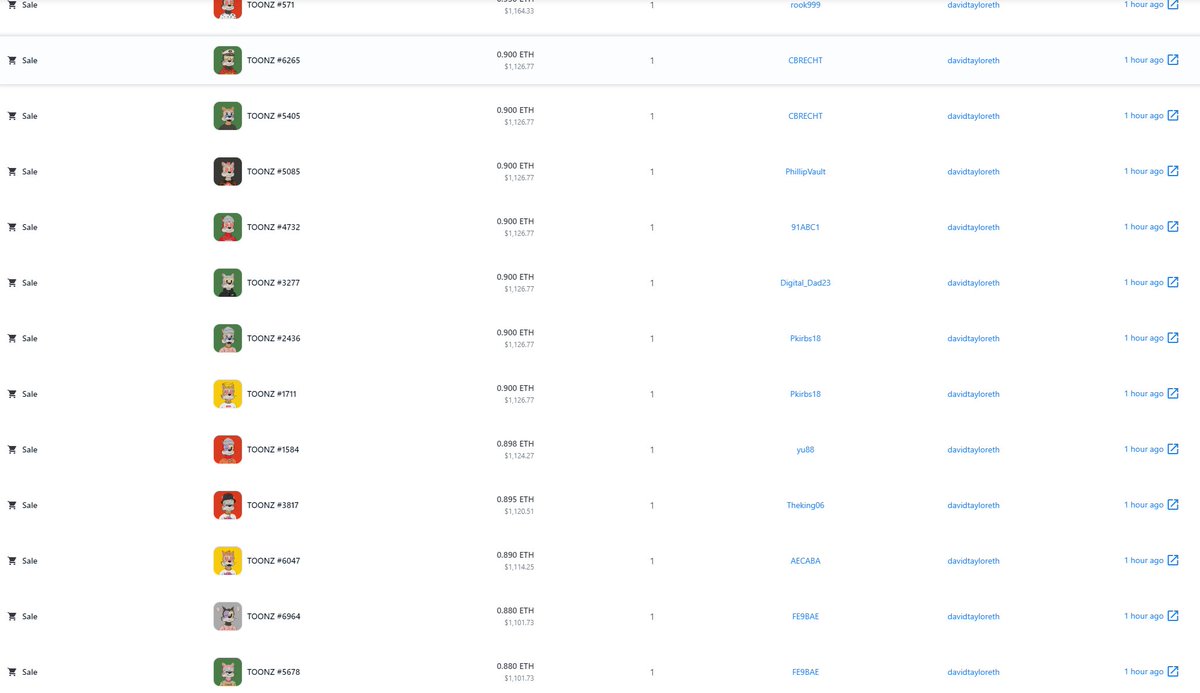The height and width of the screenshot is (693, 1200).
Task: Open the TOONZ #6265 avatar thumbnail
Action: (228, 60)
